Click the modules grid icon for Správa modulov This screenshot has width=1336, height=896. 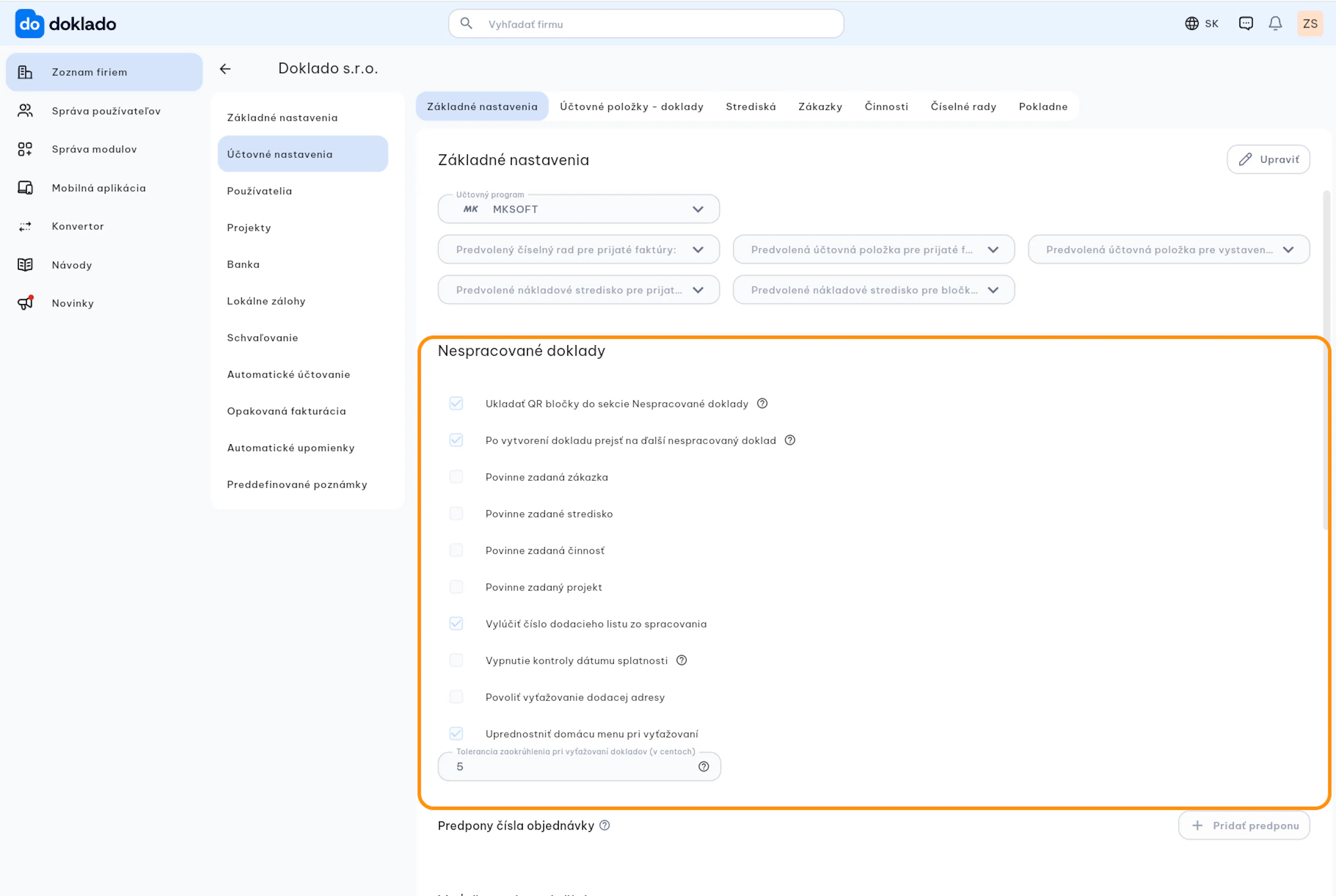tap(25, 149)
